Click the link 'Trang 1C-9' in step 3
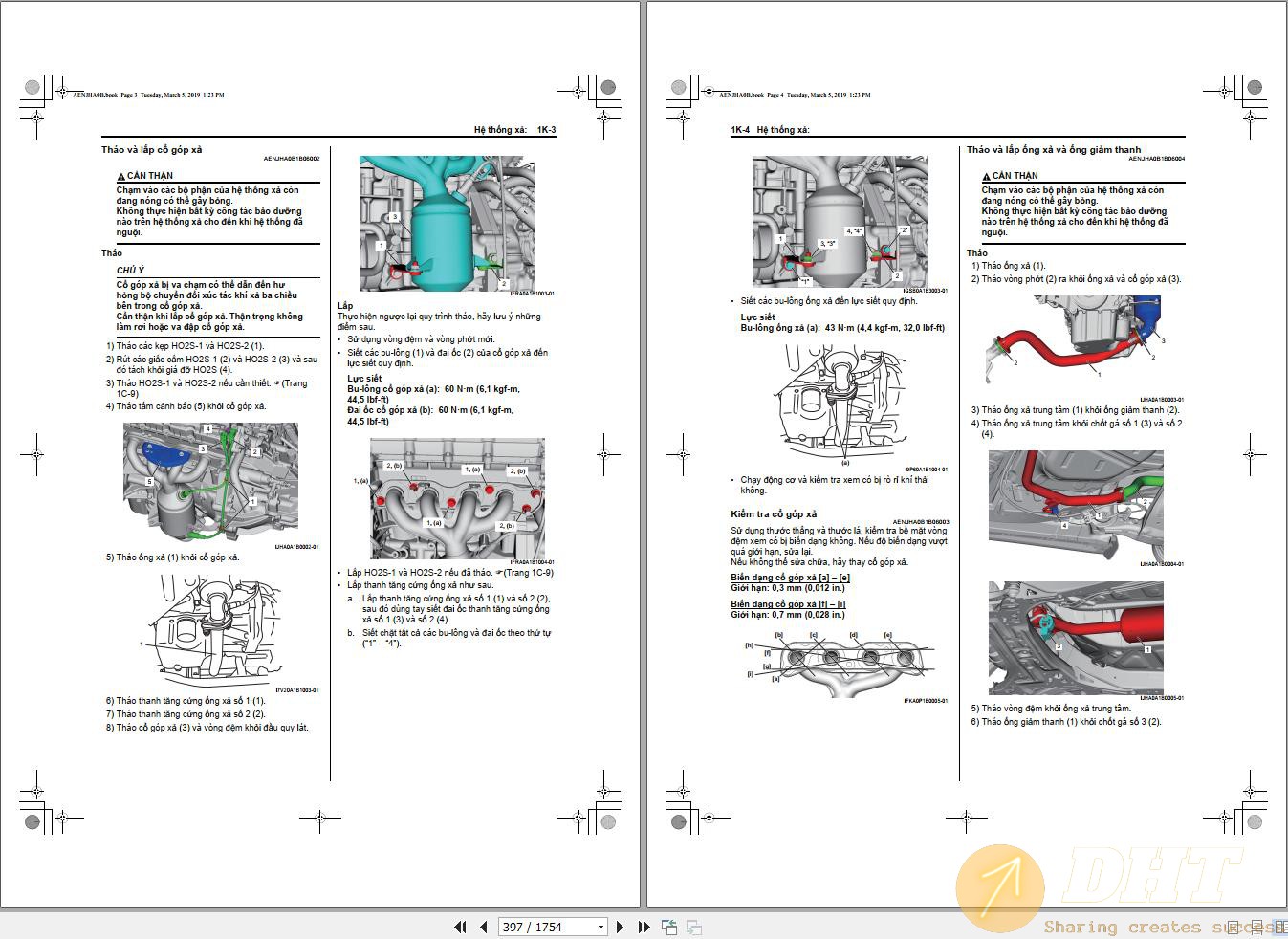 tap(210, 388)
